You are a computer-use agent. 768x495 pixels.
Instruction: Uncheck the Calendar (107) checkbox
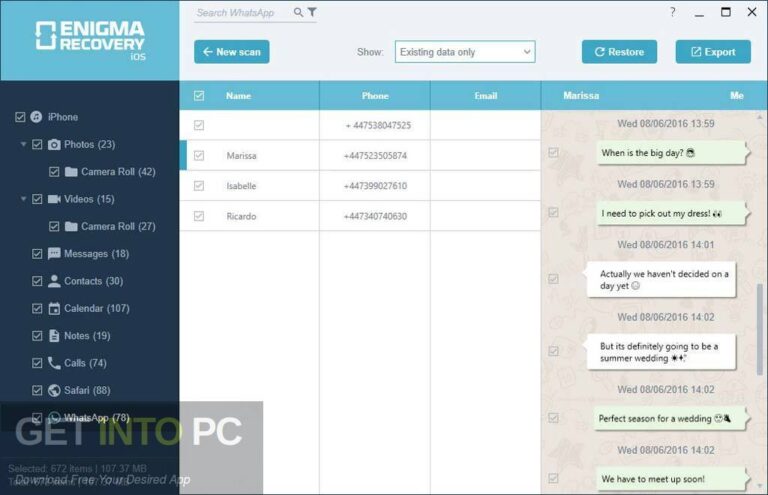37,308
